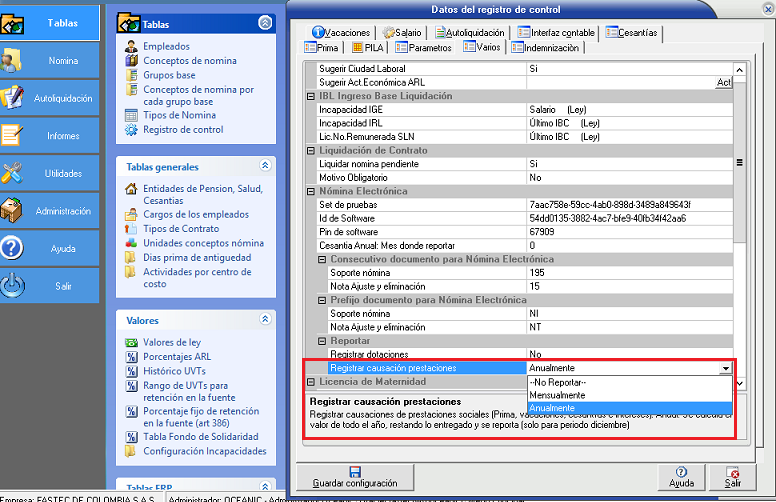Open the Registrar causación prestaciones dropdown arrow
Image resolution: width=776 pixels, height=502 pixels.
[725, 368]
